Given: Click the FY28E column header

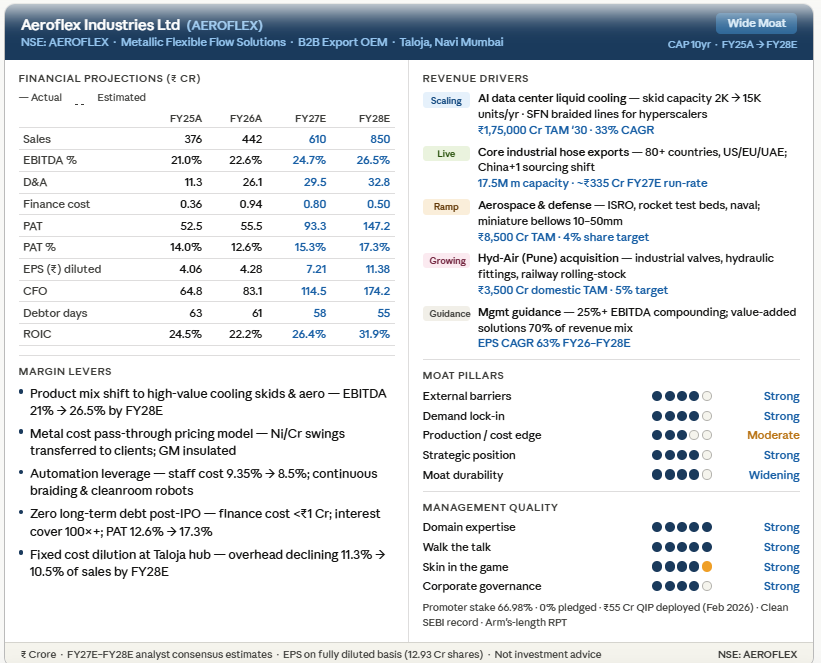Looking at the screenshot, I should click(x=374, y=118).
